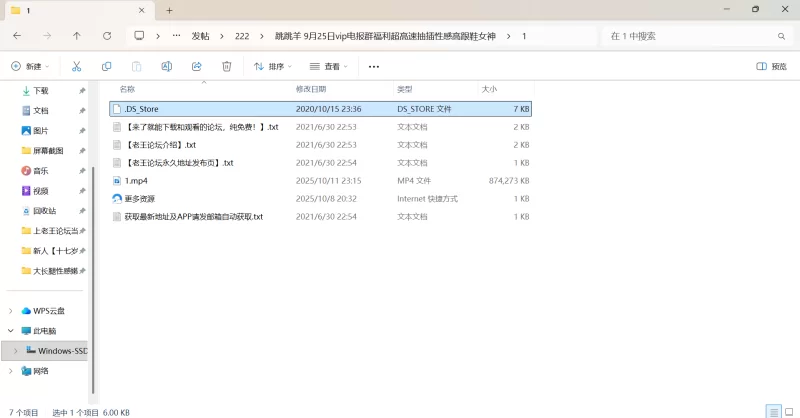Switch to large icons view in status bar
Image resolution: width=800 pixels, height=418 pixels.
click(x=788, y=411)
